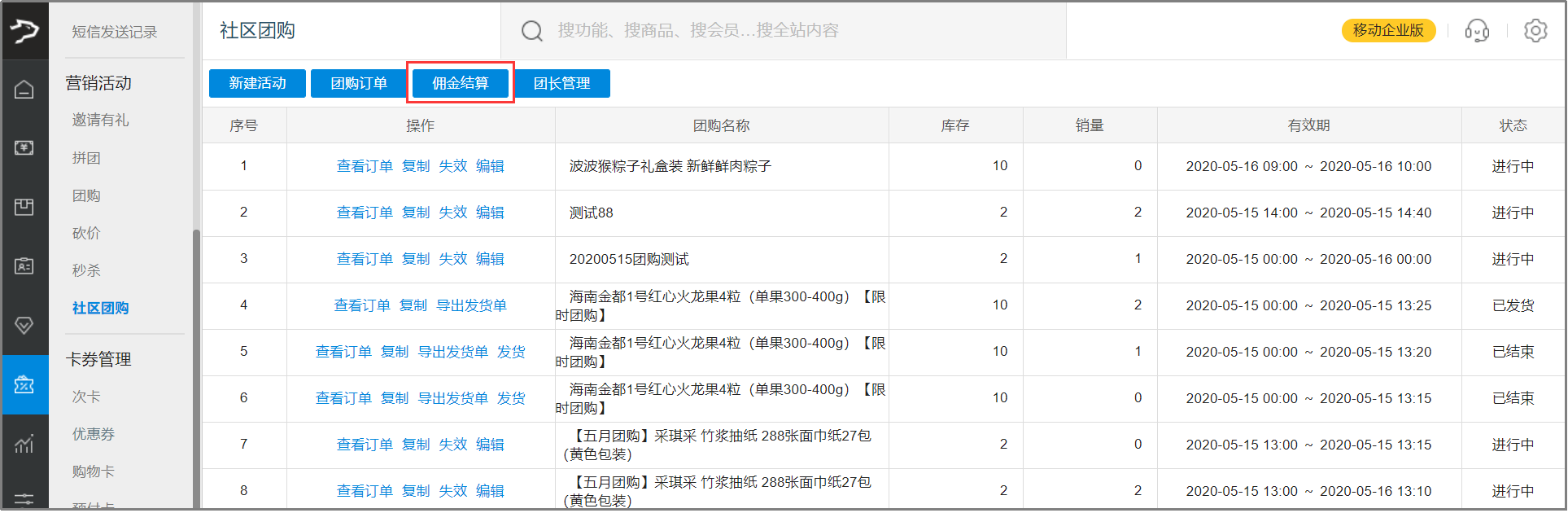Click the search magnifier icon
Image resolution: width=1568 pixels, height=513 pixels.
(531, 31)
